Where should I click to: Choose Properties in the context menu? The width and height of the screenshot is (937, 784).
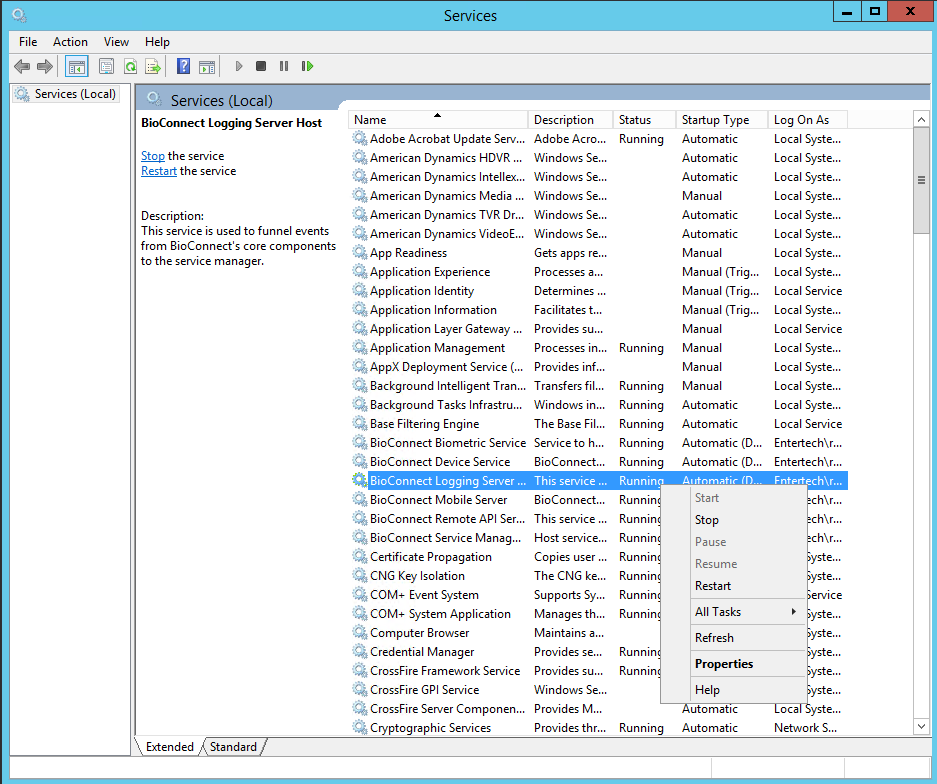tap(734, 664)
